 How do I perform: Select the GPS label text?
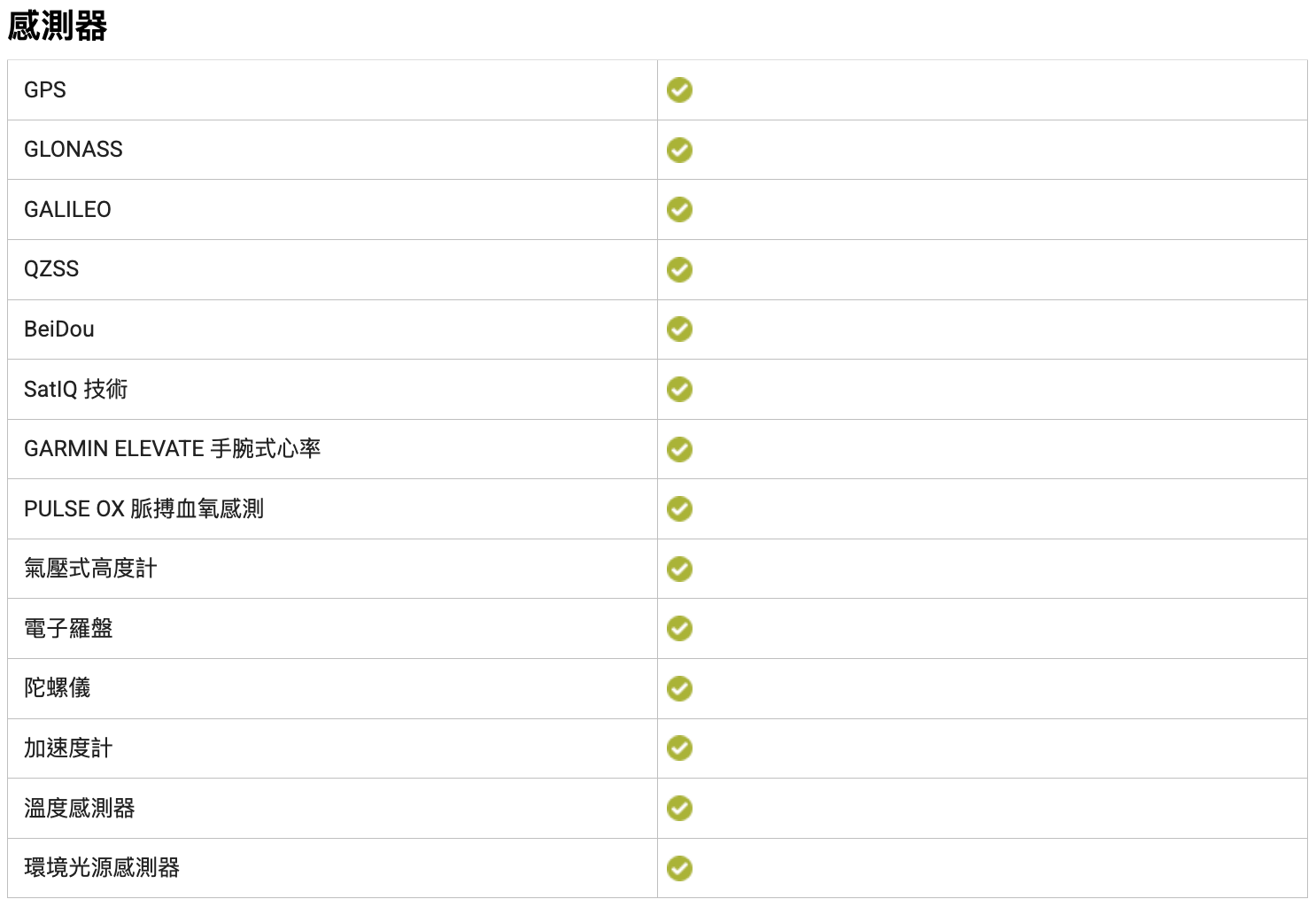click(45, 90)
